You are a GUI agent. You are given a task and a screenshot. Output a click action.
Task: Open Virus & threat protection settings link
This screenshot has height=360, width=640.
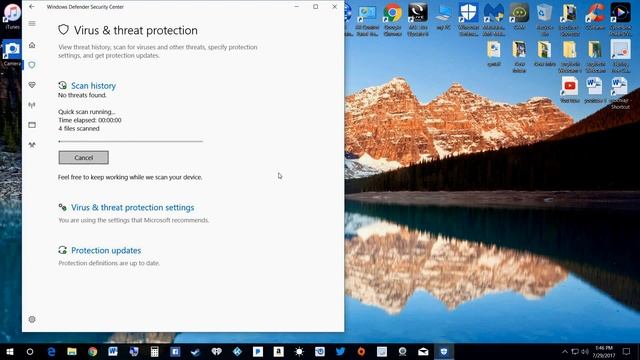(x=133, y=207)
